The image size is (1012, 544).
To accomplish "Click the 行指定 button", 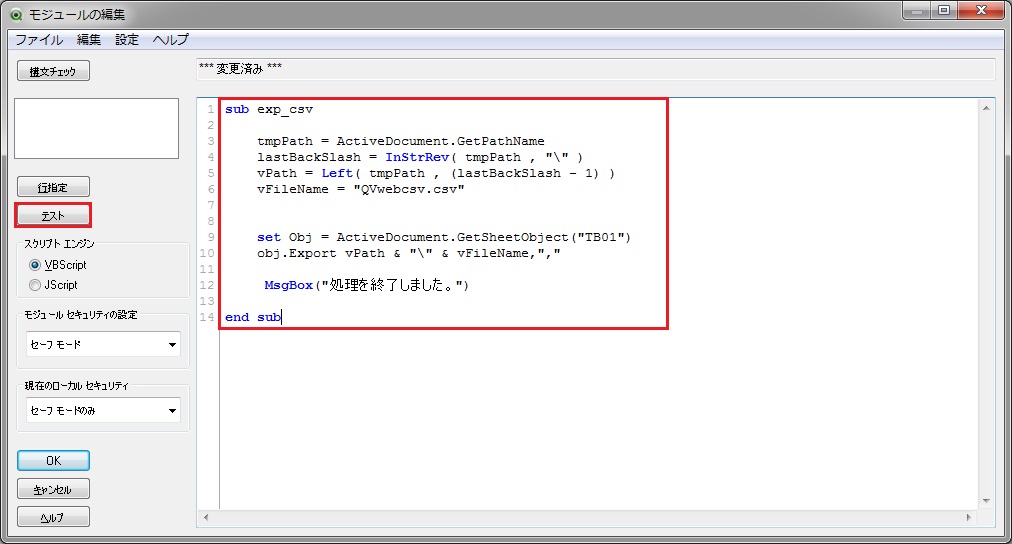I will coord(53,187).
